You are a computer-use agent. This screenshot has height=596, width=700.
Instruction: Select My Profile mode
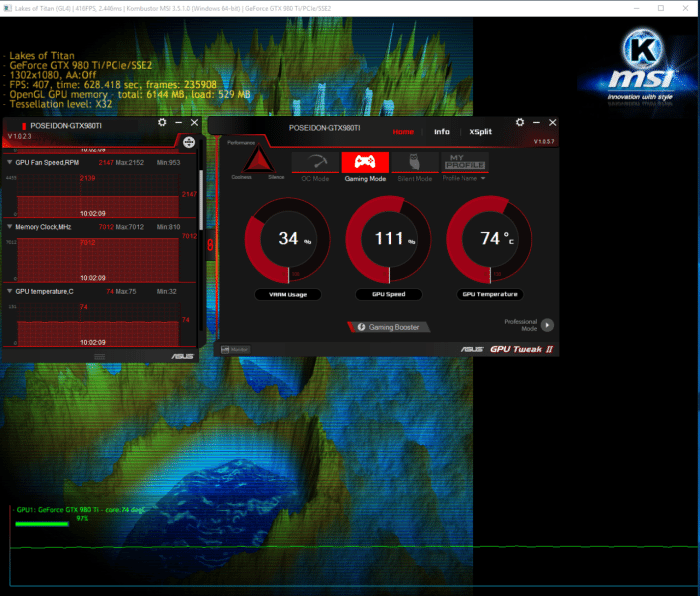(x=465, y=162)
